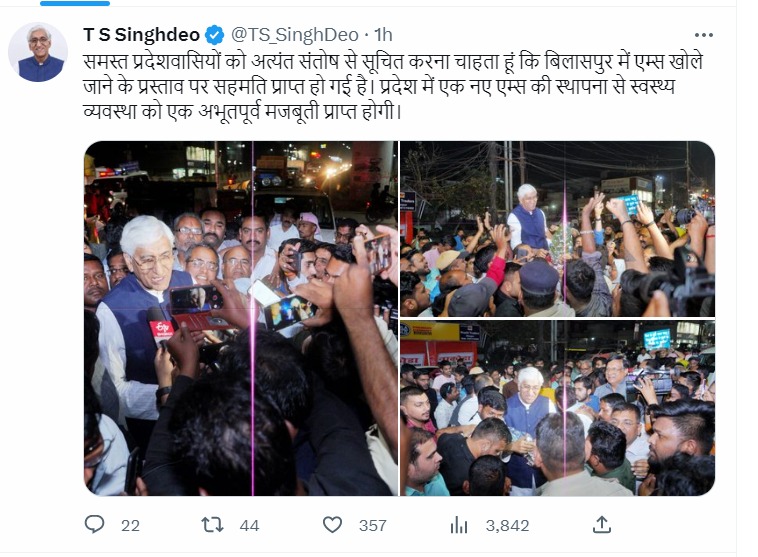
Task: Open the top right photo
Action: (557, 229)
